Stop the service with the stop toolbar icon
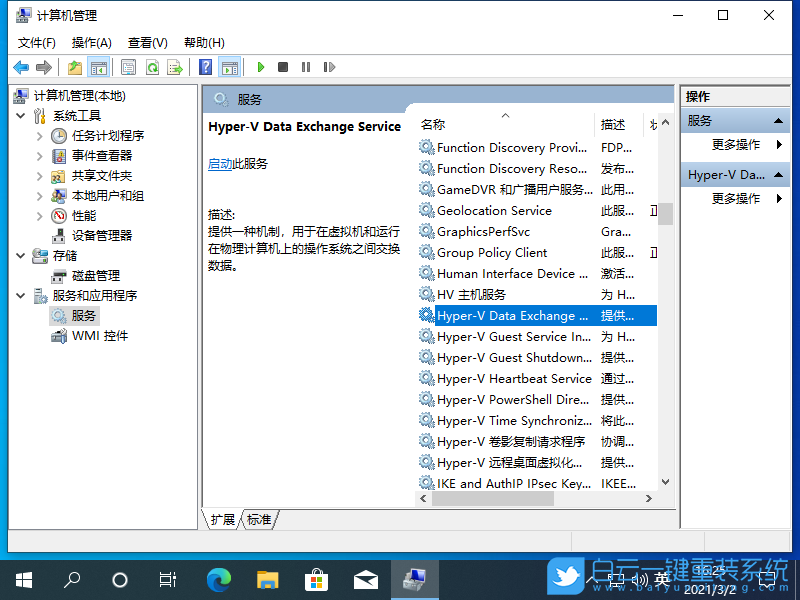The width and height of the screenshot is (800, 600). [x=284, y=67]
